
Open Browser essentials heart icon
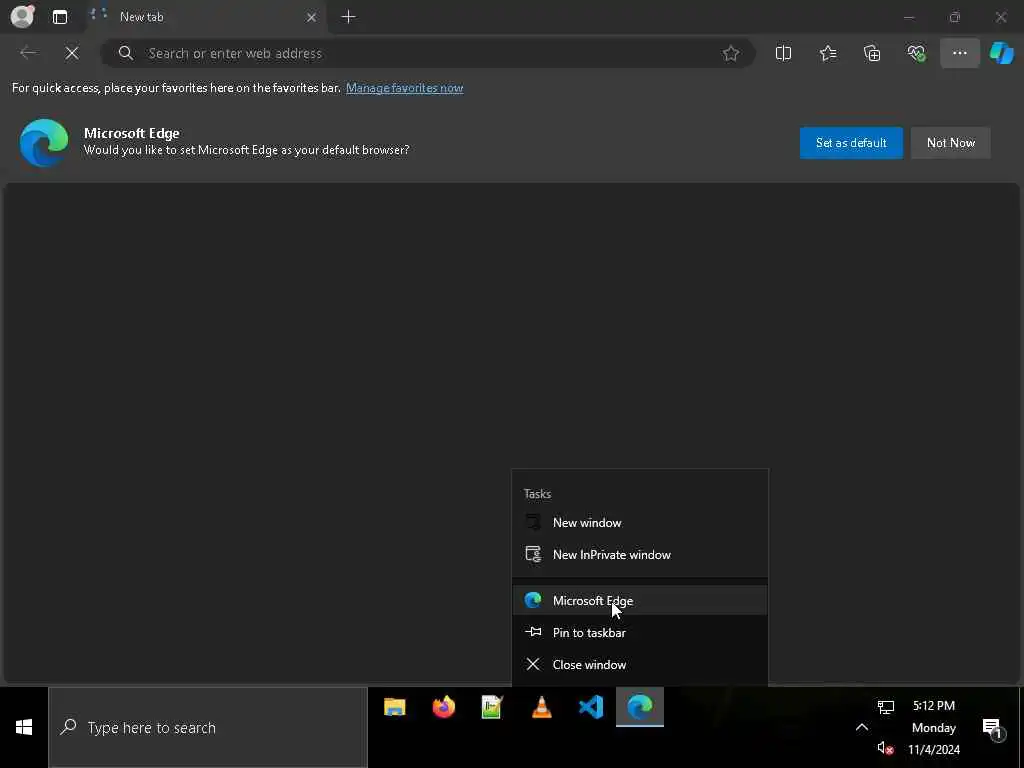[x=916, y=54]
